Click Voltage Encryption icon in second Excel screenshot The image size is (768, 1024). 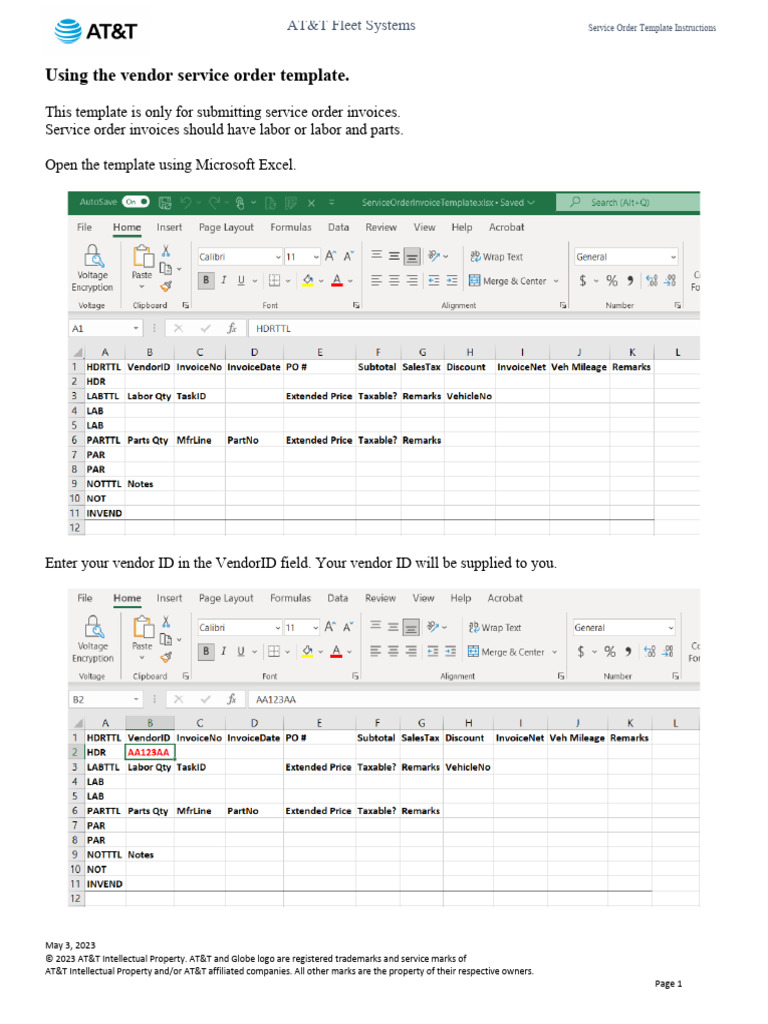(x=93, y=627)
